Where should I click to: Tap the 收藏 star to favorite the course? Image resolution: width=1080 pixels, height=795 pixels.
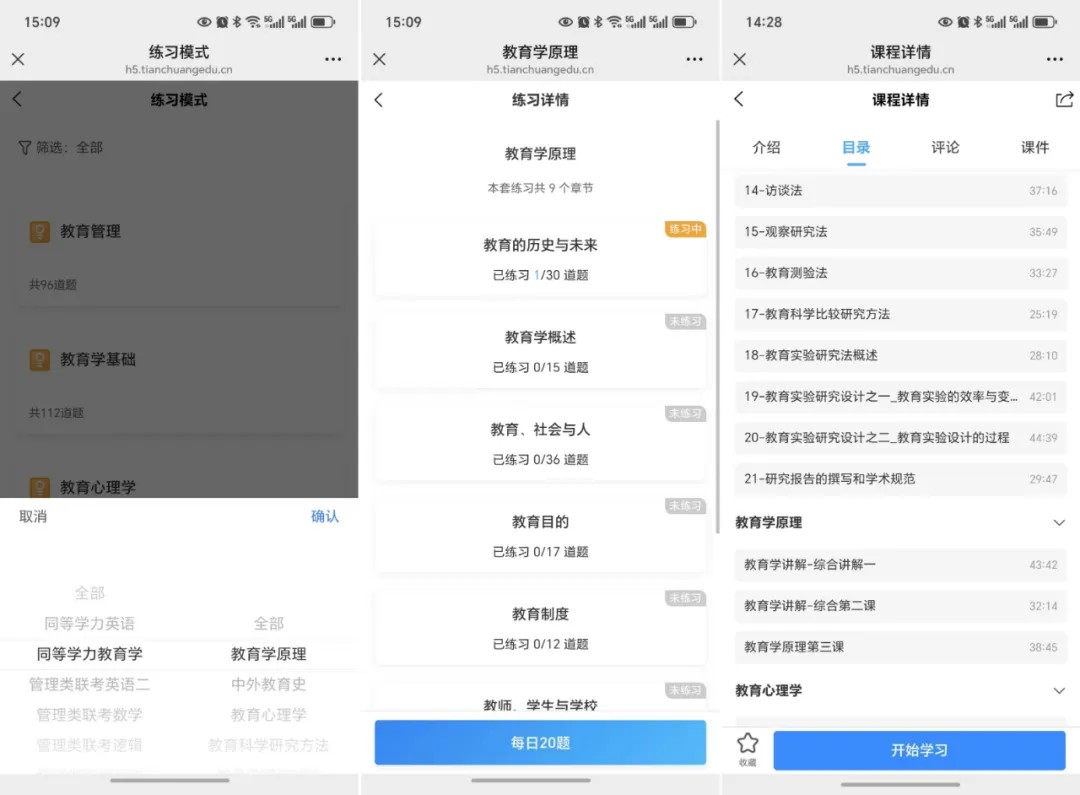click(x=747, y=748)
